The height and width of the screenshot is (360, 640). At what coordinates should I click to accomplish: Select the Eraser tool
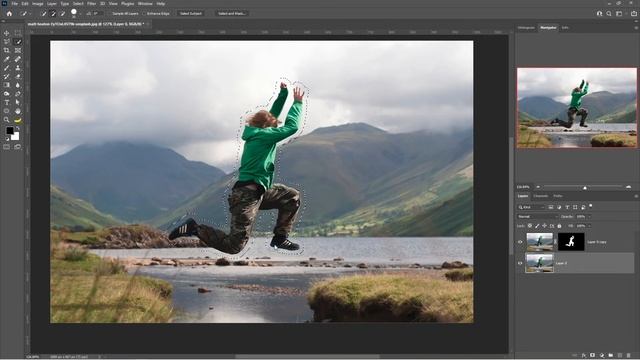click(x=18, y=76)
